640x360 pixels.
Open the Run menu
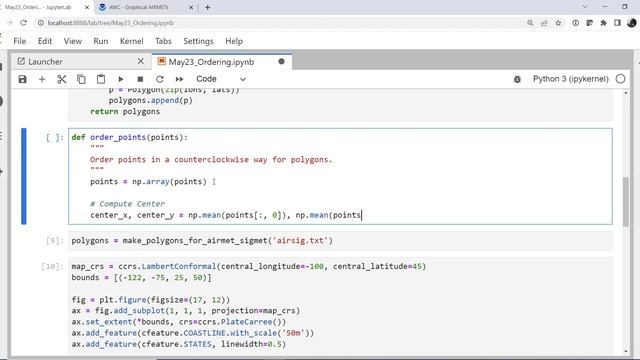coord(101,41)
